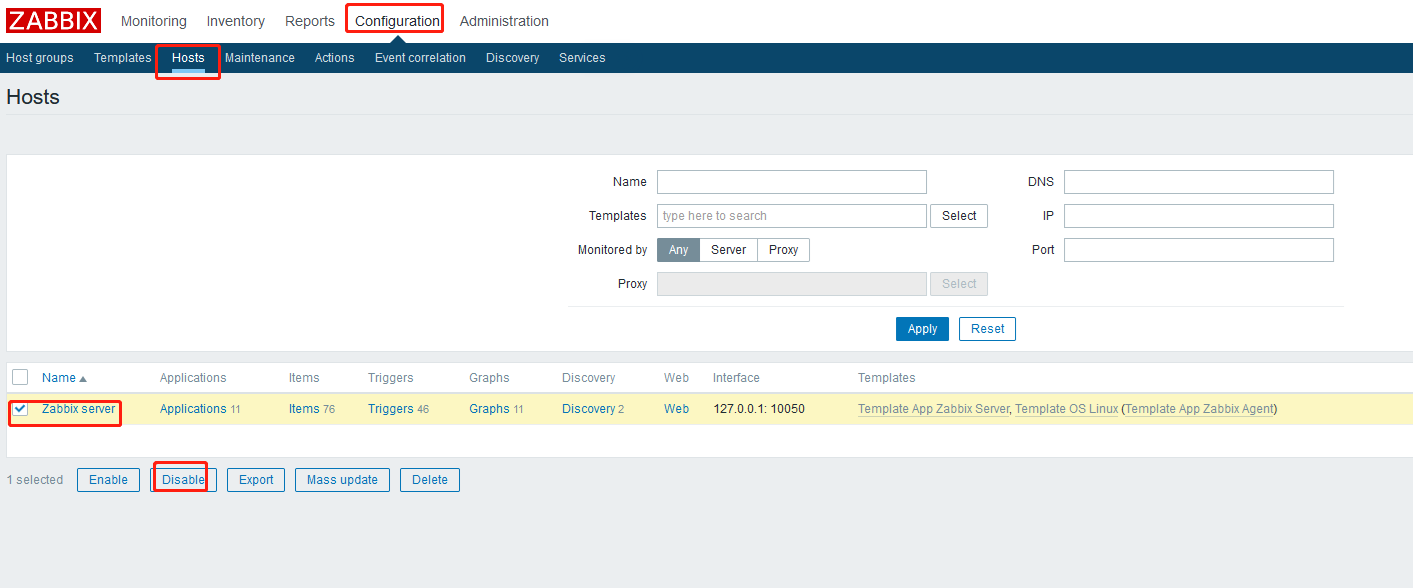
Task: Focus the Templates search field
Action: tap(792, 216)
